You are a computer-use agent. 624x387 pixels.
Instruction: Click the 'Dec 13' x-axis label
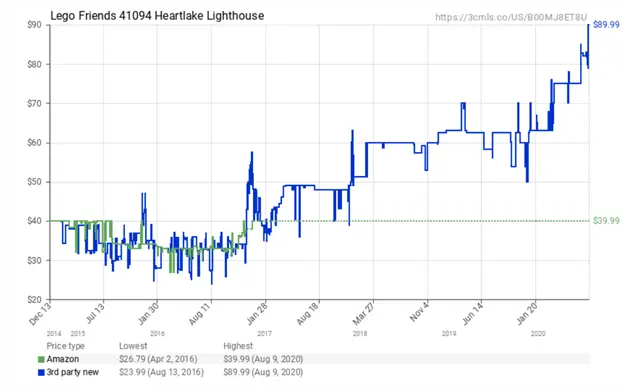(40, 313)
